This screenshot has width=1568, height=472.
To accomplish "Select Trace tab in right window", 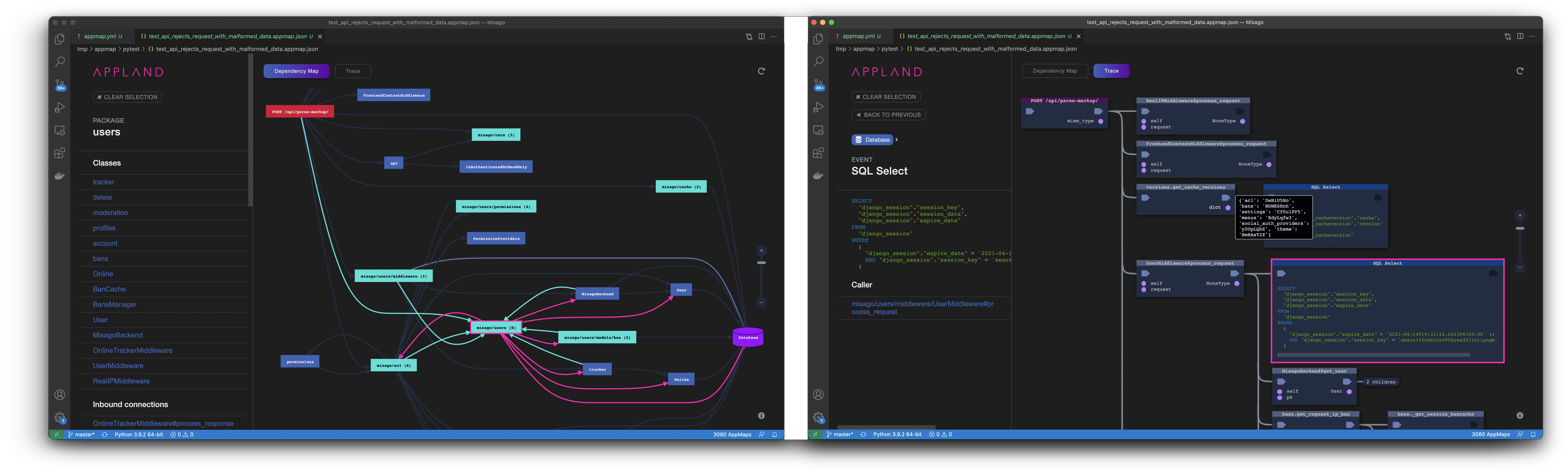I will point(1111,71).
